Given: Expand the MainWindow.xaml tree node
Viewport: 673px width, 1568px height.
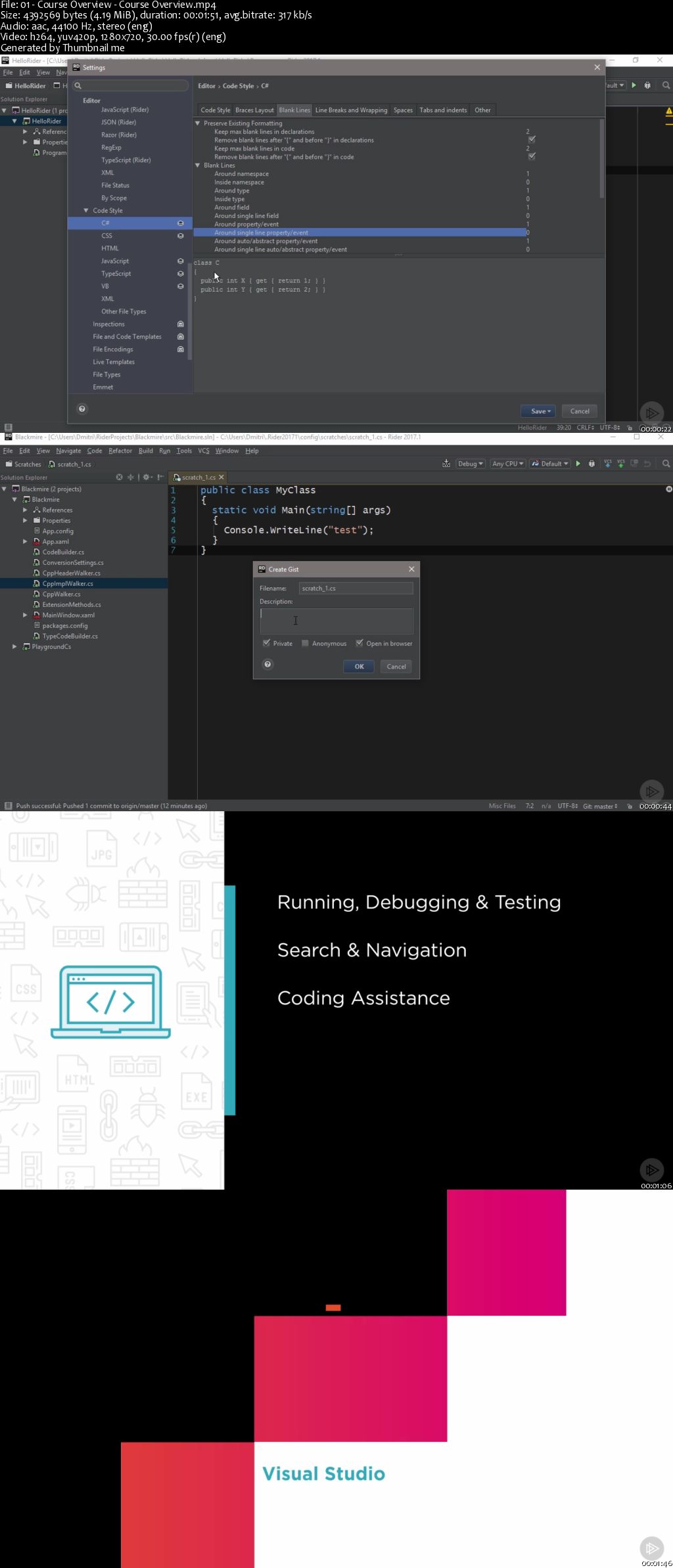Looking at the screenshot, I should click(x=25, y=616).
